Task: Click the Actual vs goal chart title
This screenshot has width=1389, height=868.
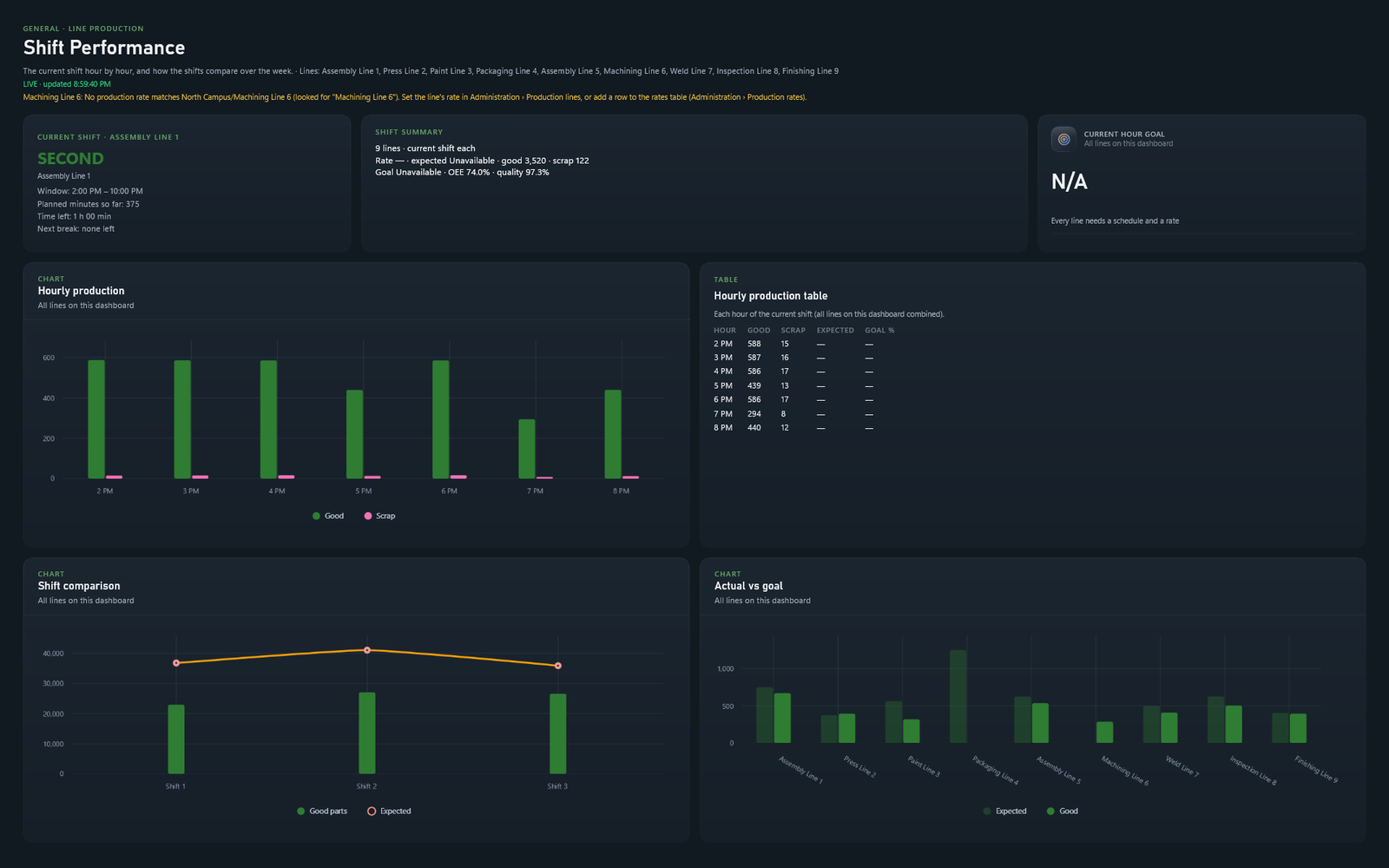Action: tap(748, 586)
